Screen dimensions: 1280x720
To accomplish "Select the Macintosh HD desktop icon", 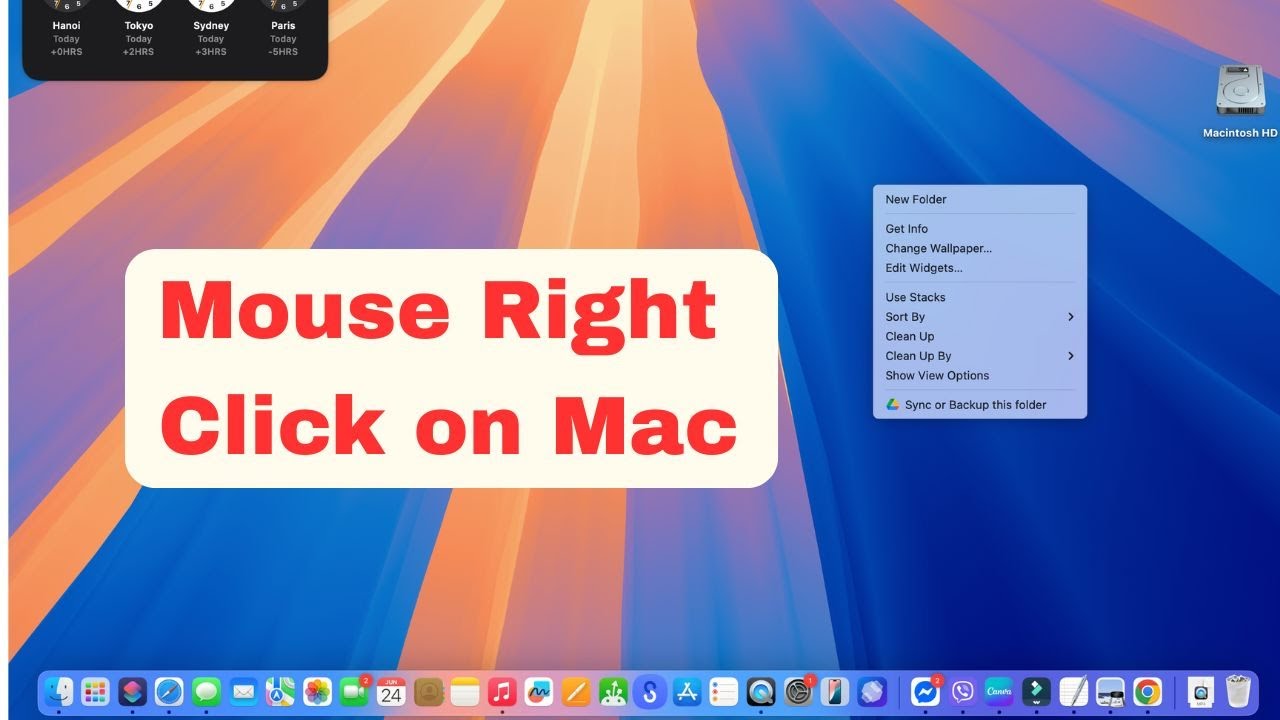I will tap(1240, 101).
